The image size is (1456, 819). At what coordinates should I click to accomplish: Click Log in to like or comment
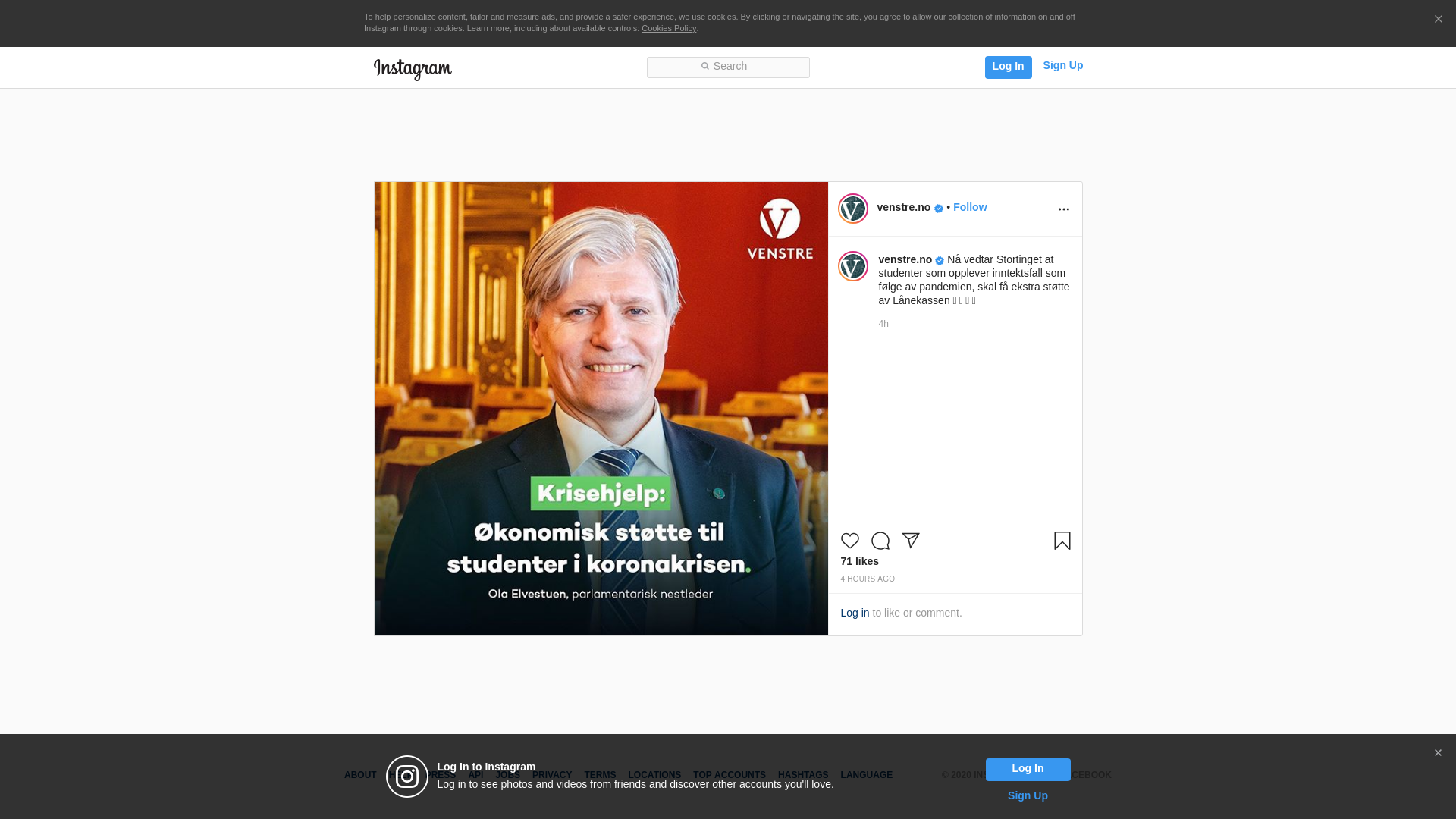tap(855, 613)
